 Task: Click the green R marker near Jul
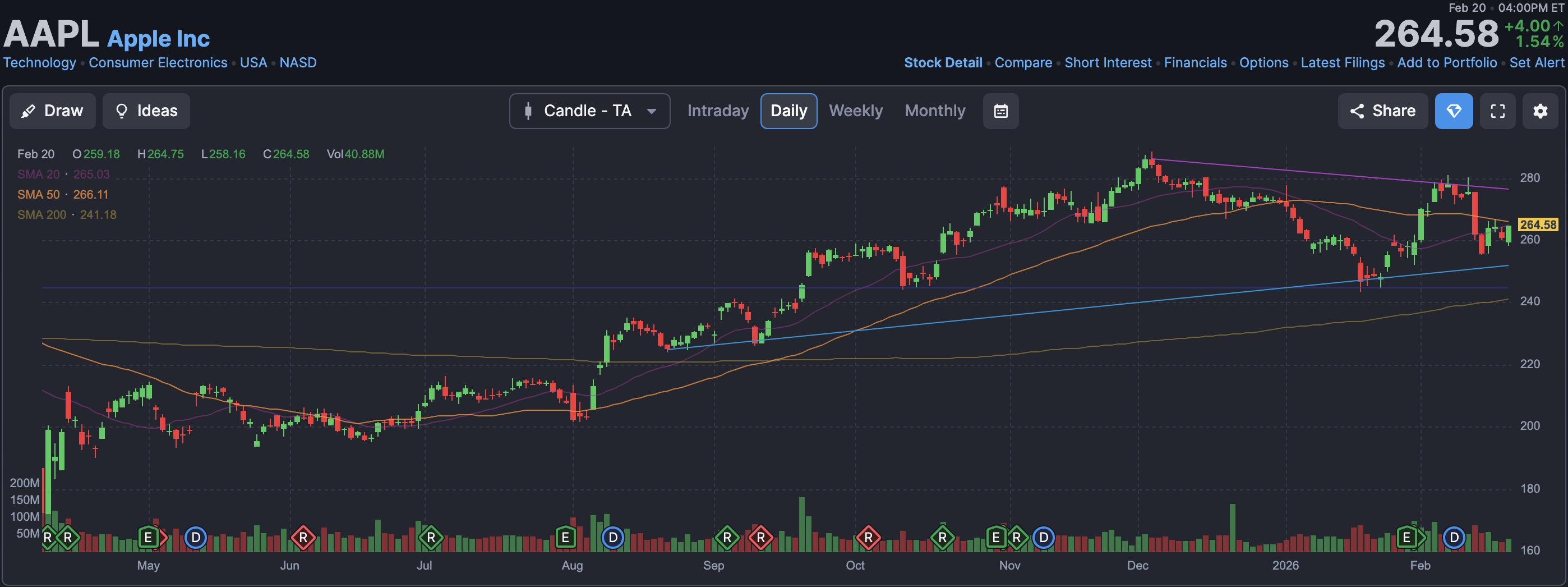[430, 538]
